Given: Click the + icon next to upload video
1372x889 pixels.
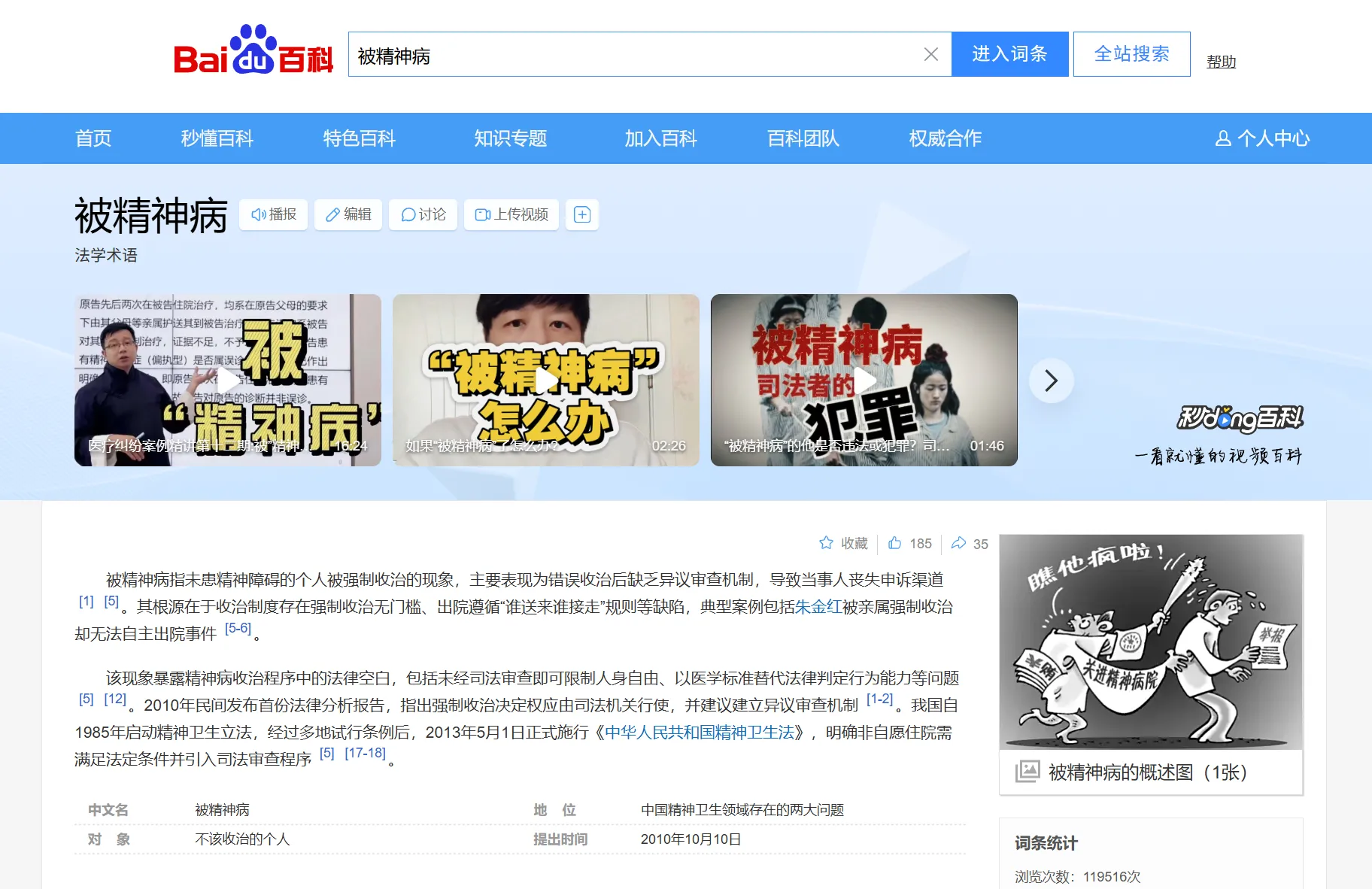Looking at the screenshot, I should pos(581,214).
